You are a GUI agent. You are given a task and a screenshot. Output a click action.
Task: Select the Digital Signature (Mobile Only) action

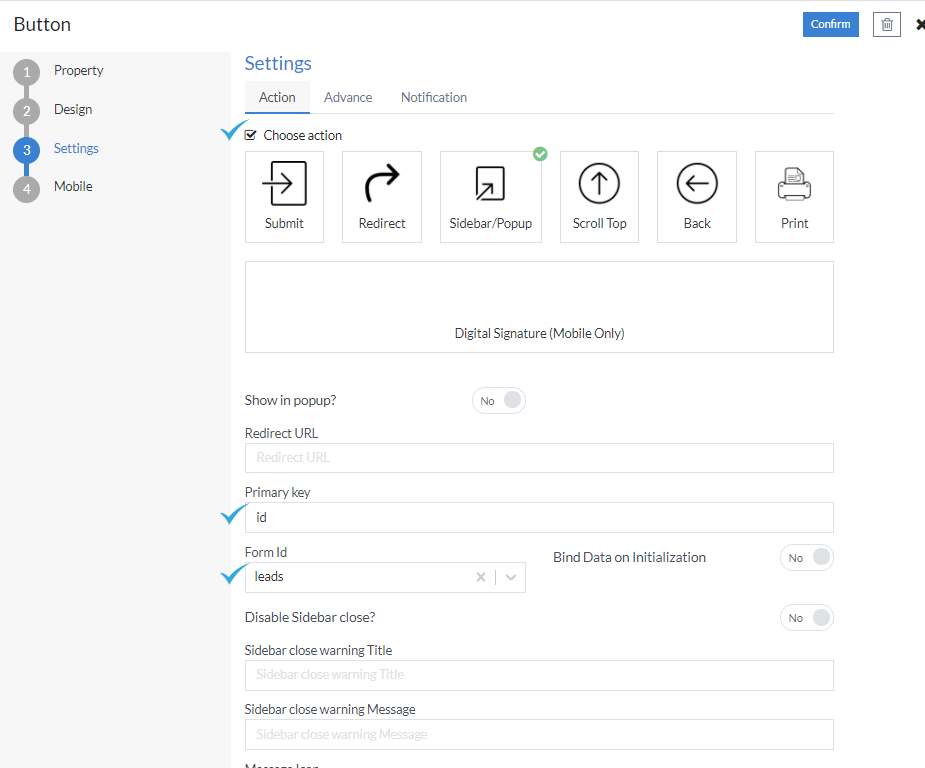click(x=539, y=306)
